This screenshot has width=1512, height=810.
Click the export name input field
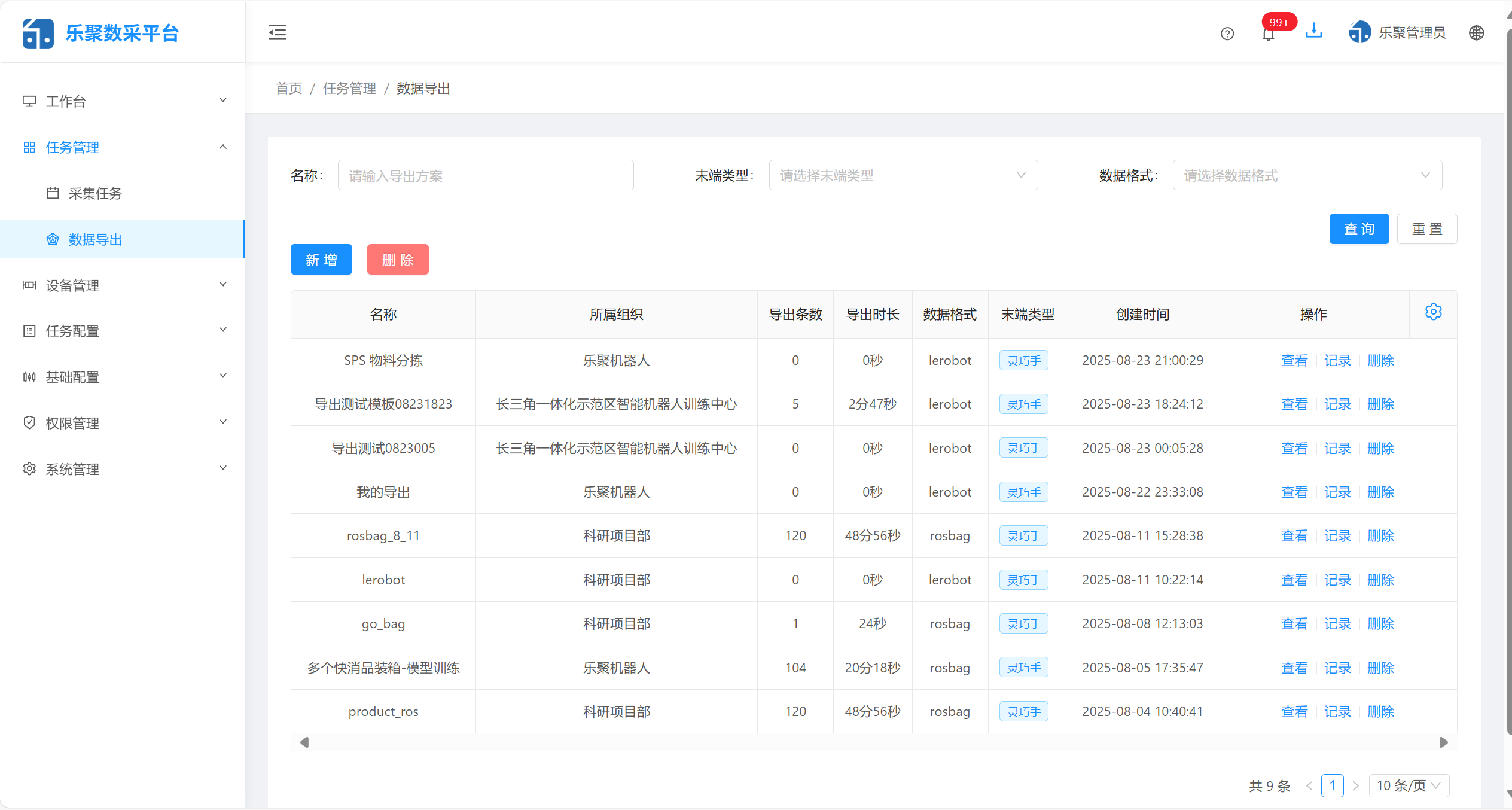point(486,175)
